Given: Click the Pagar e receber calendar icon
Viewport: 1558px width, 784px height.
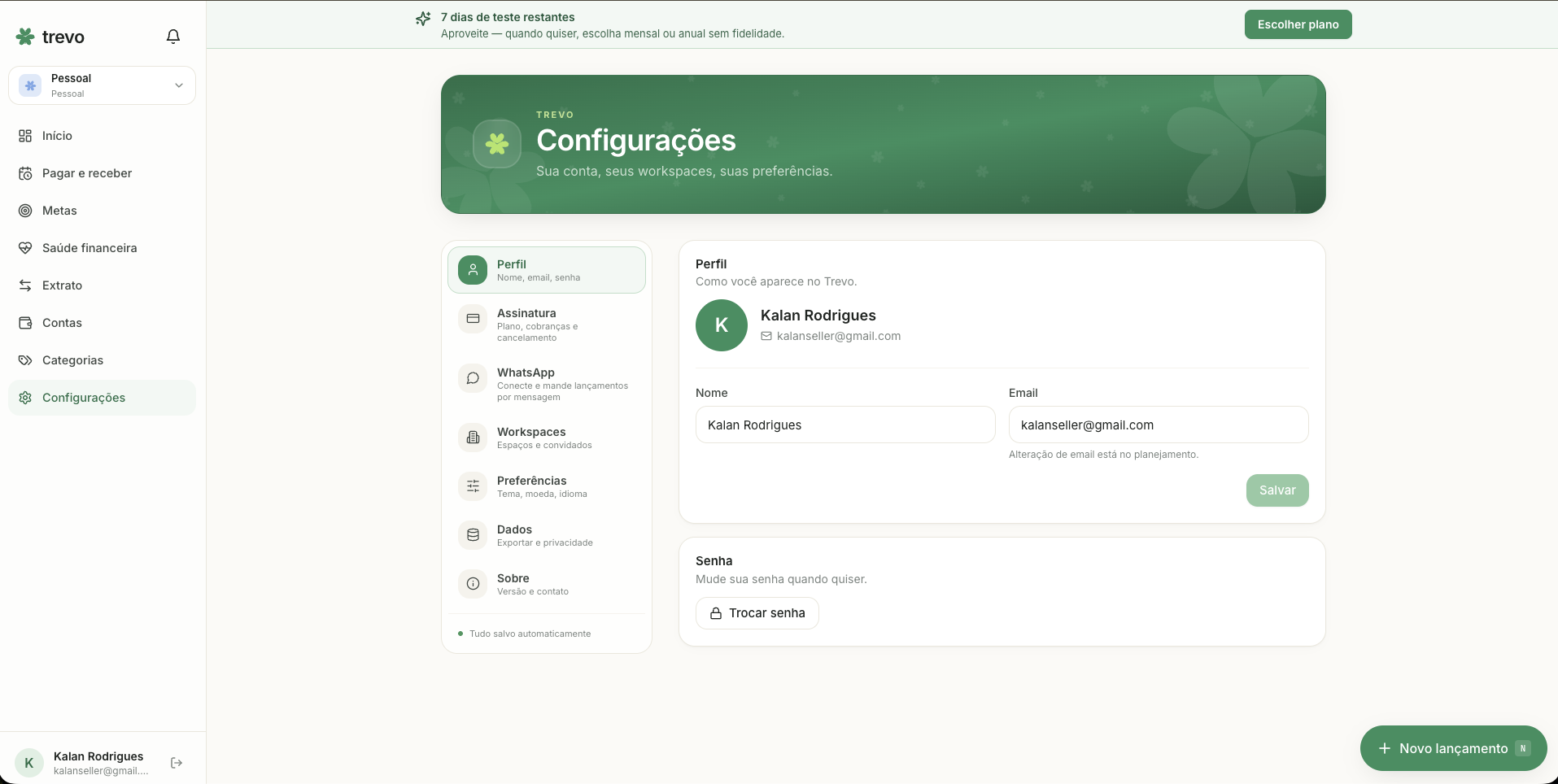Looking at the screenshot, I should click(25, 173).
